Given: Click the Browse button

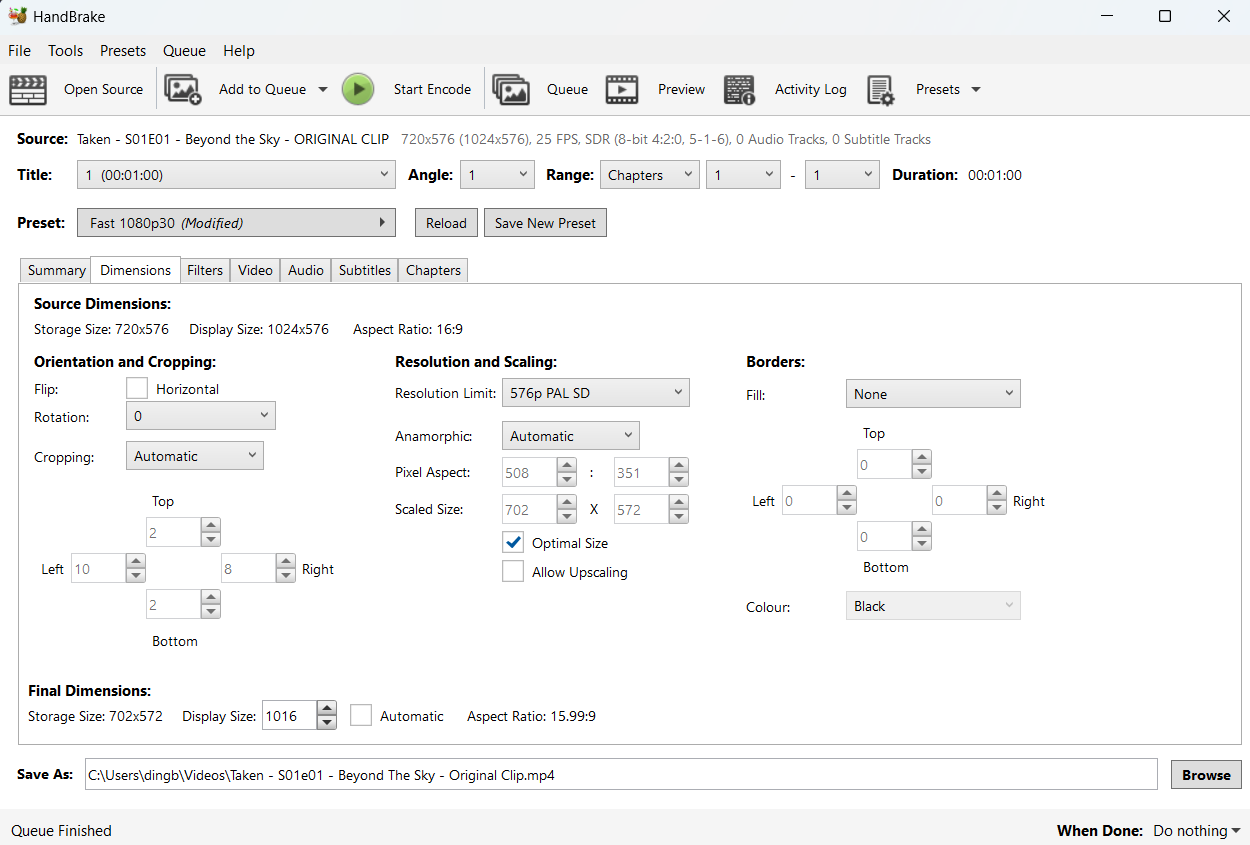Looking at the screenshot, I should tap(1206, 775).
